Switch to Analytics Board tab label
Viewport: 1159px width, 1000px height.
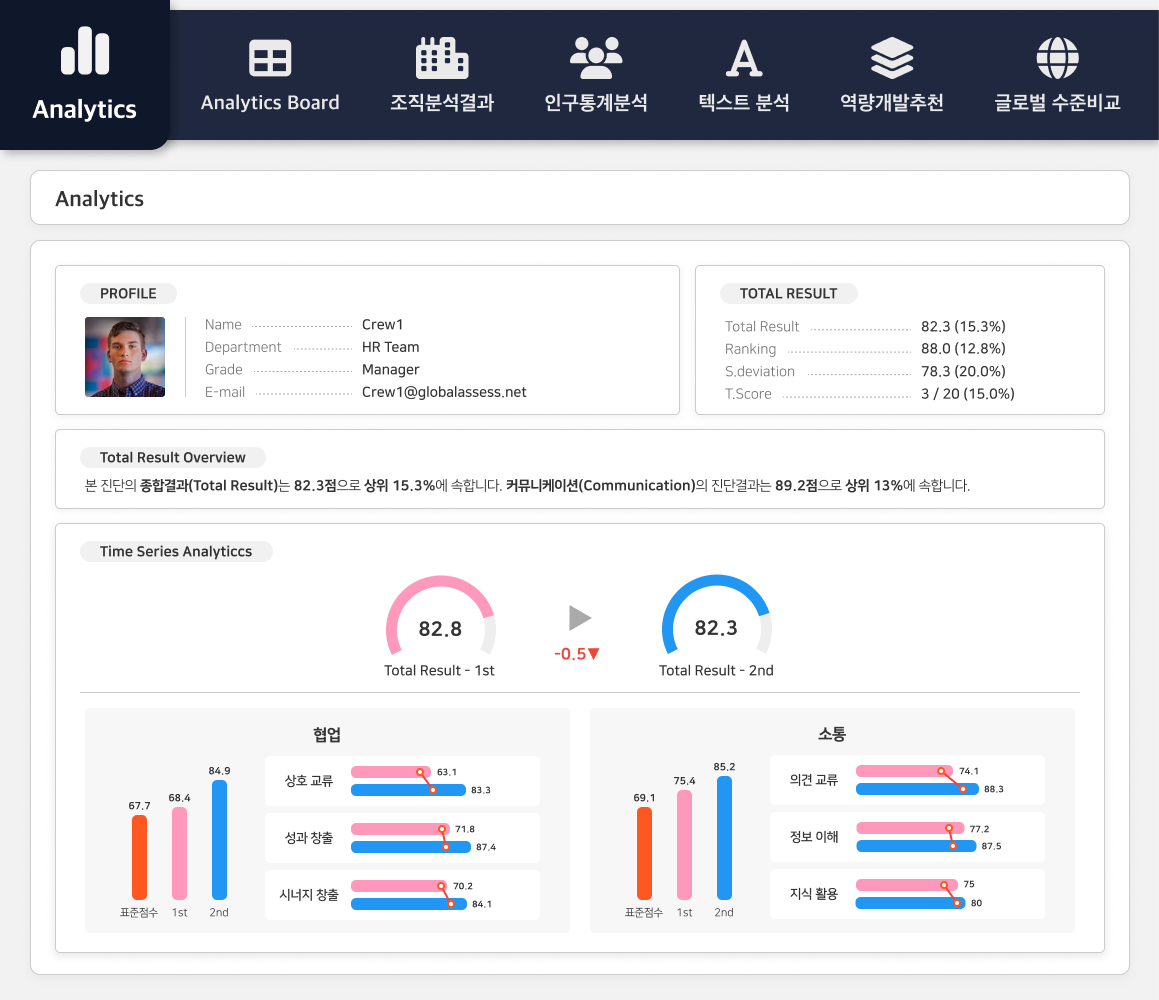click(270, 103)
